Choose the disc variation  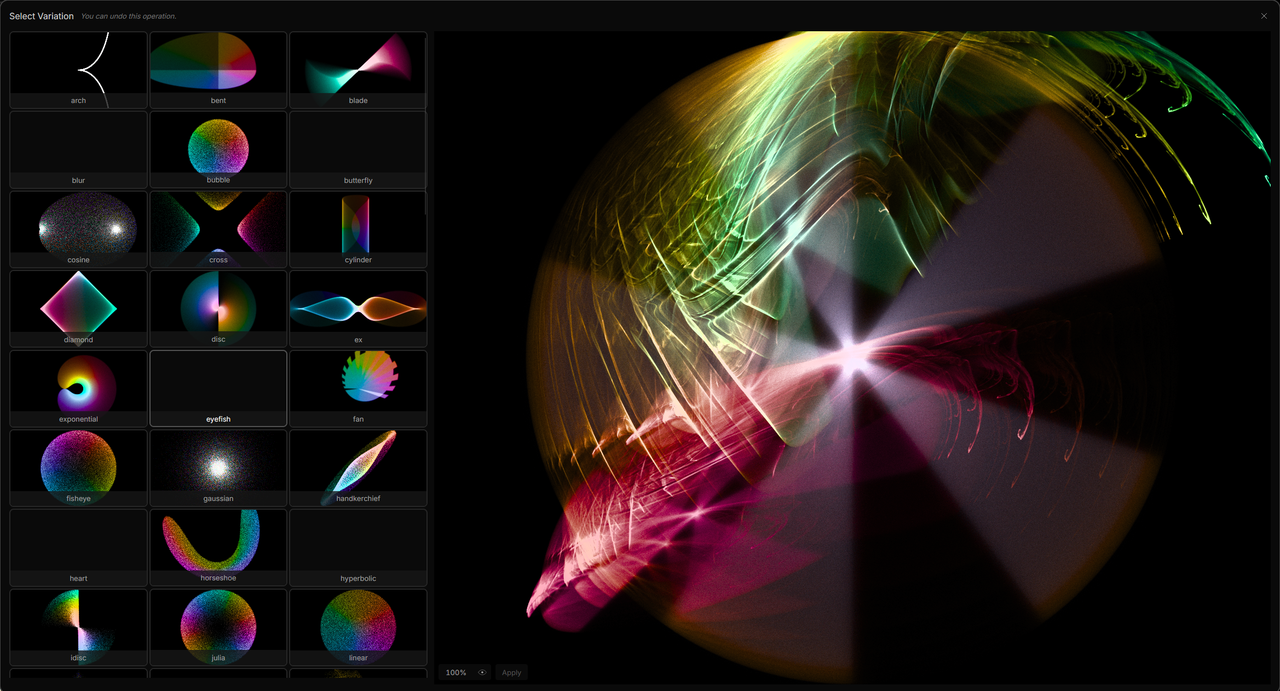218,309
